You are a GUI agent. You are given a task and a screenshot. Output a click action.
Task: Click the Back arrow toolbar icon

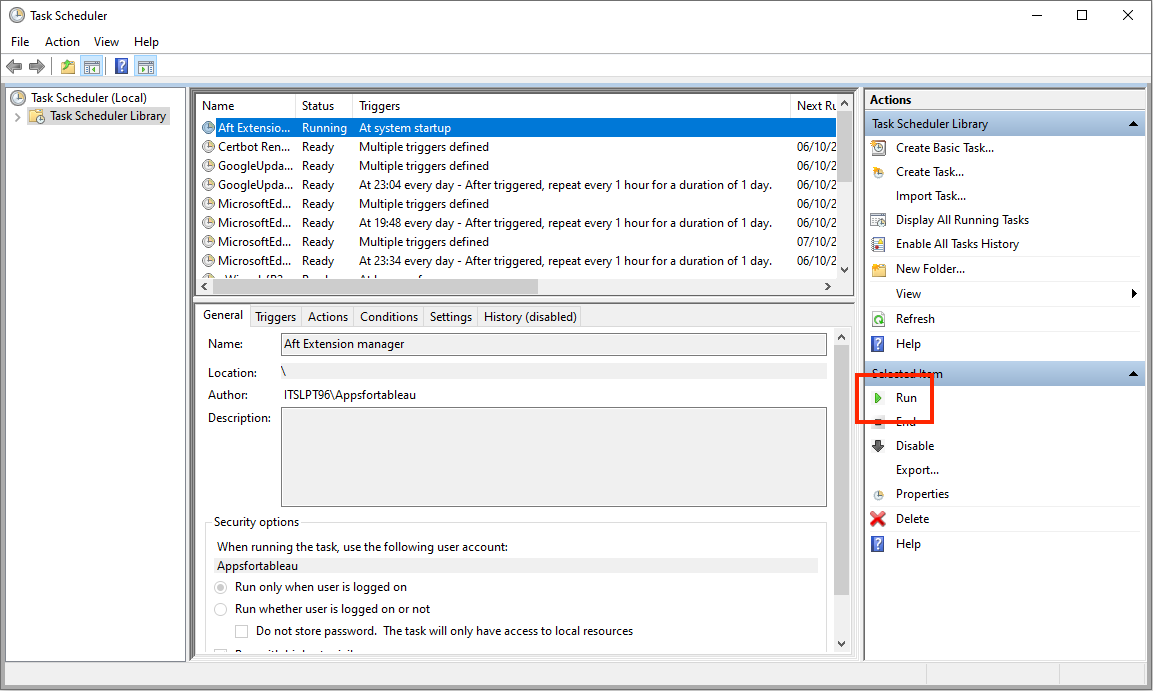pos(14,67)
